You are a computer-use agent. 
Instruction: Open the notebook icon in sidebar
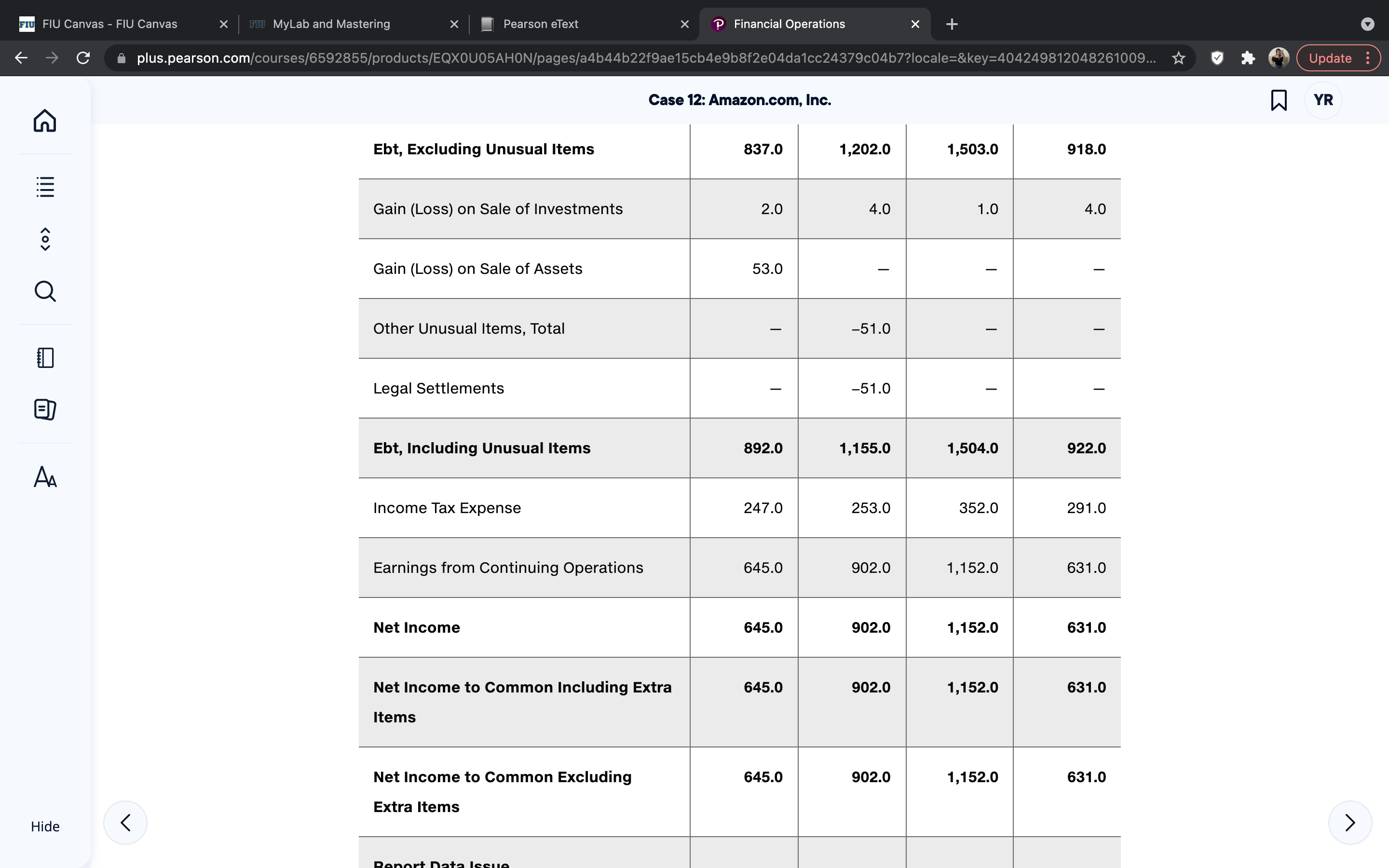coord(45,358)
